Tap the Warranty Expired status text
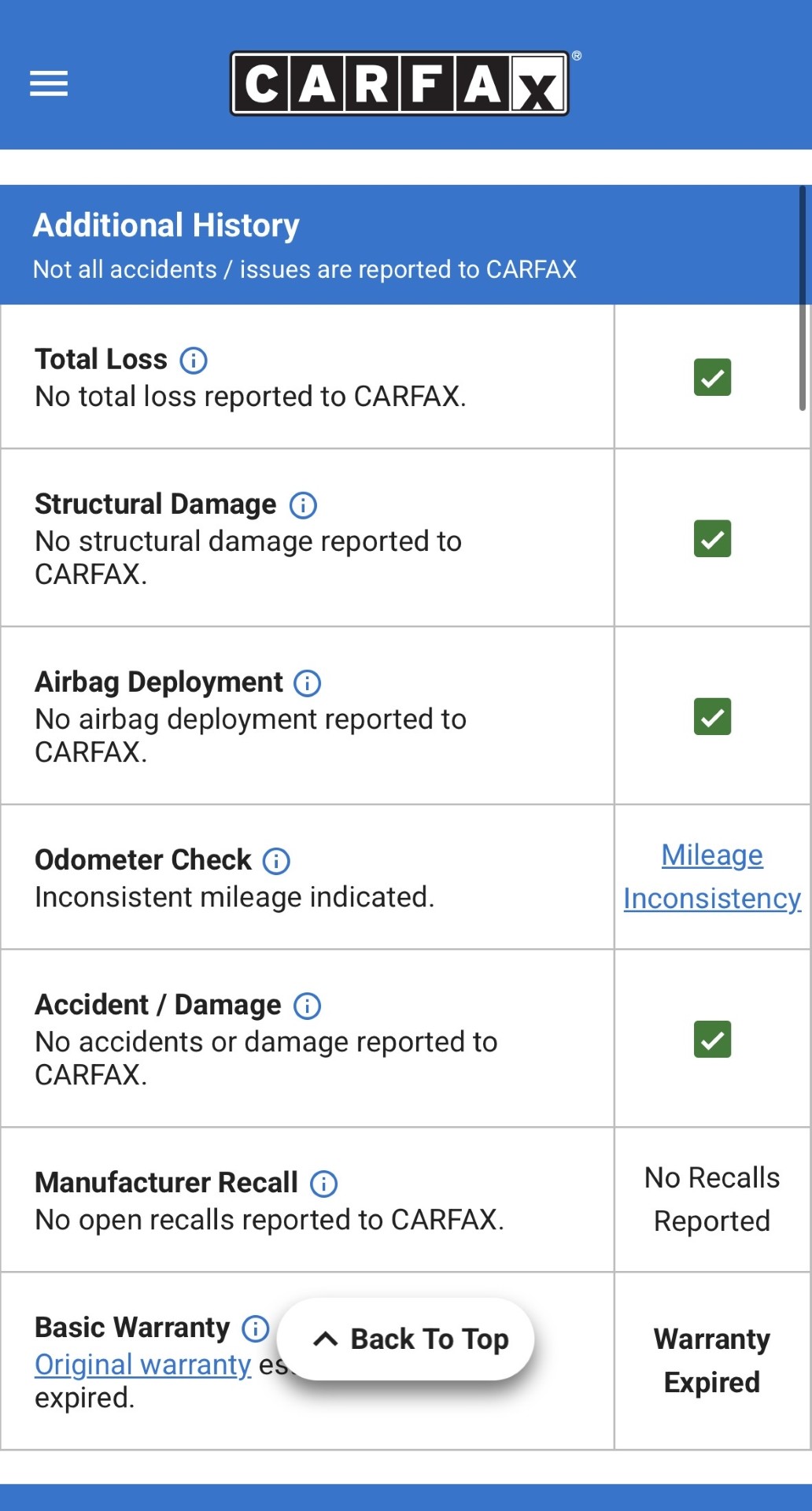812x1511 pixels. point(712,1360)
